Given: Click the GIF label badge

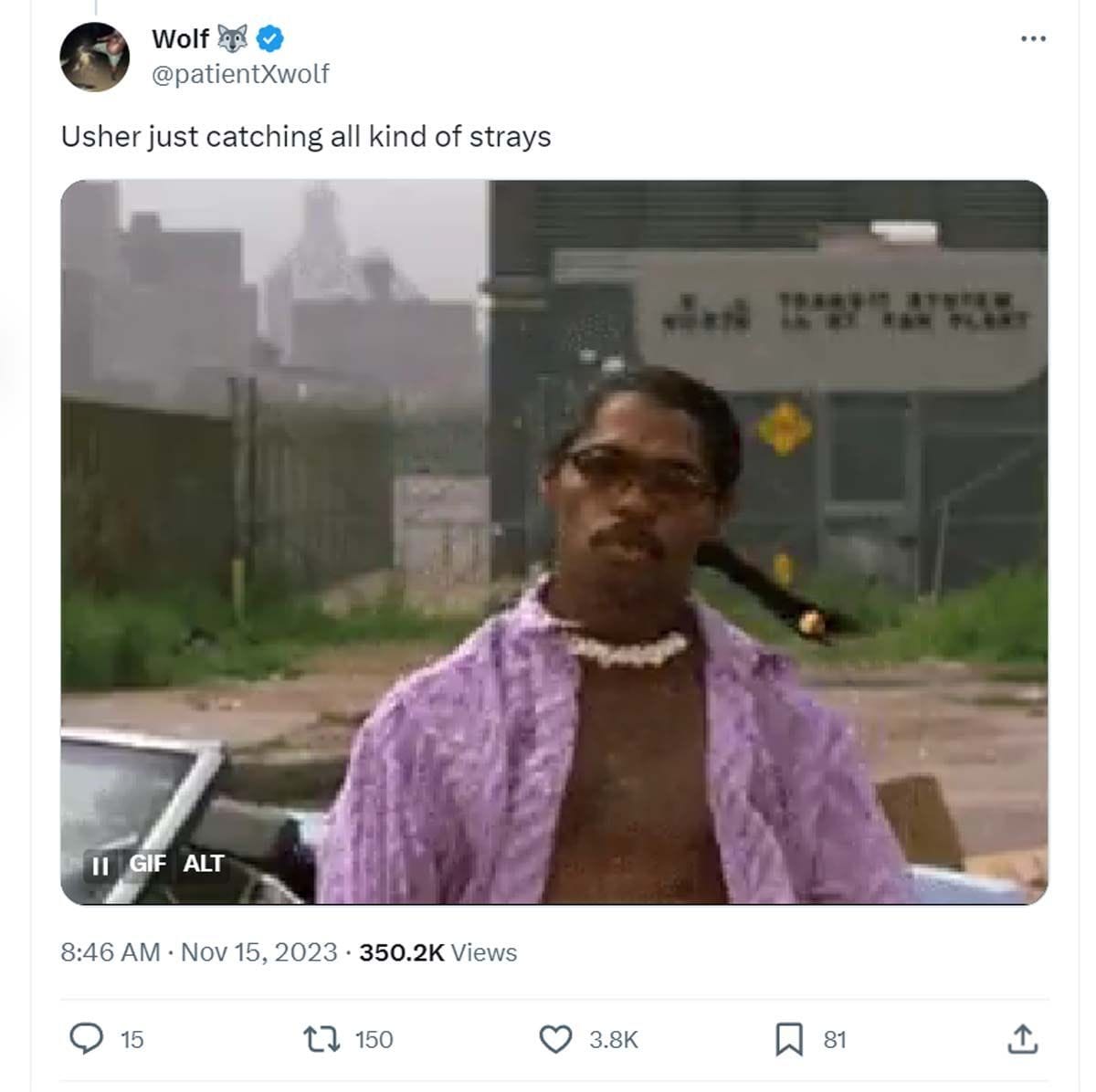Looking at the screenshot, I should [x=147, y=864].
